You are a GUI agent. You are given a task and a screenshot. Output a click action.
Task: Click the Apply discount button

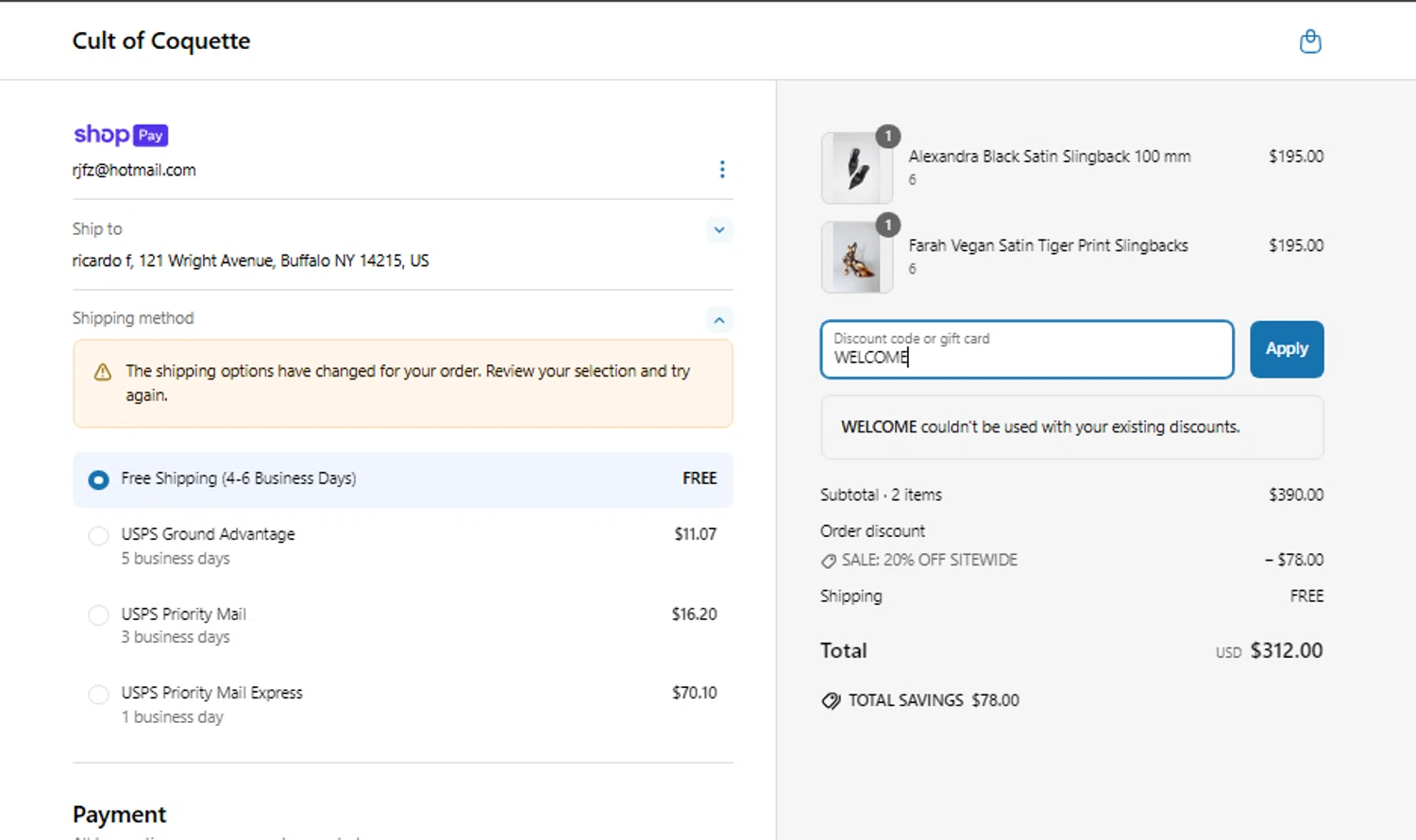coord(1287,349)
